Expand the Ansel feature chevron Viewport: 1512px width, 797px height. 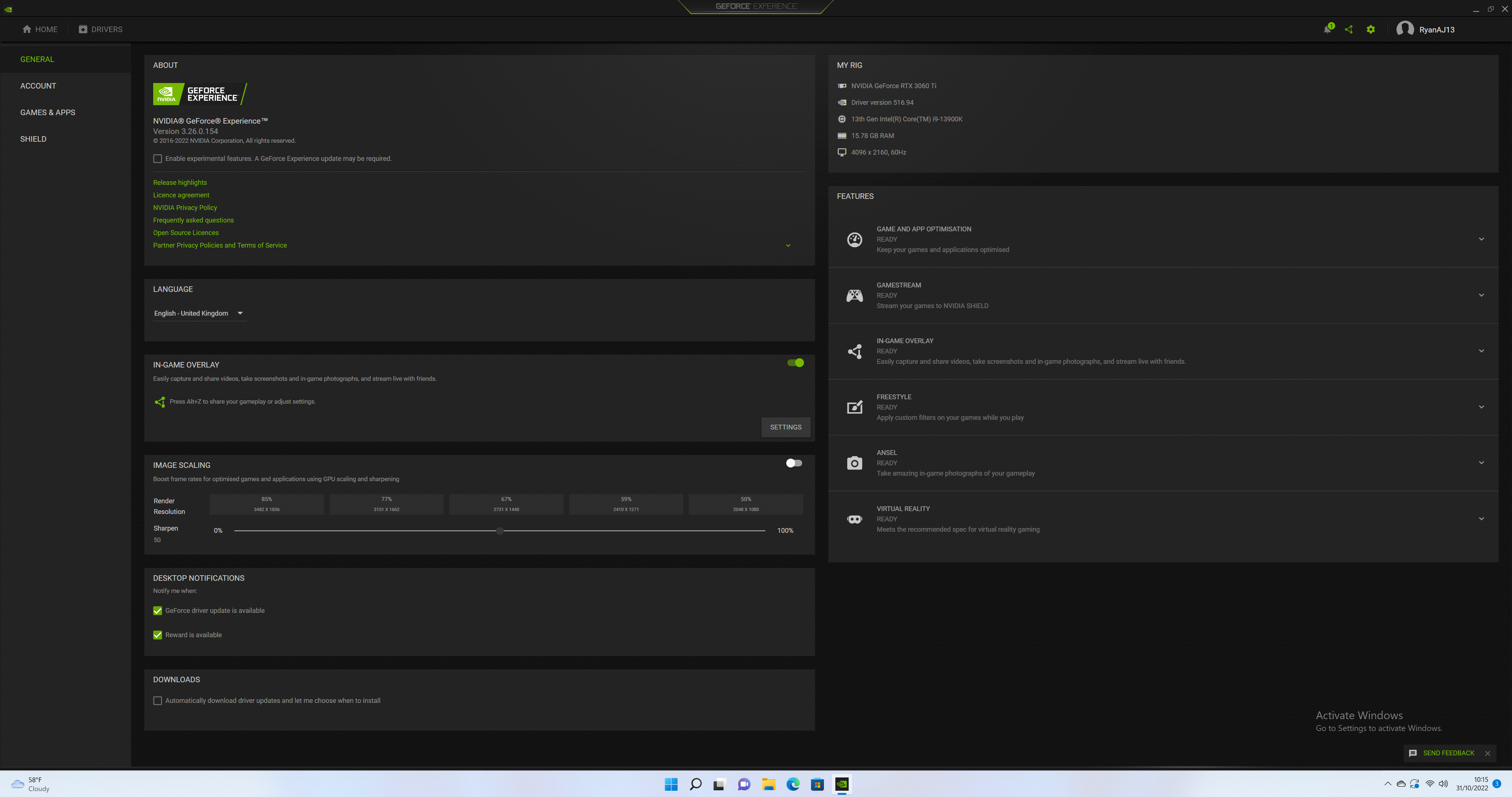click(x=1481, y=463)
